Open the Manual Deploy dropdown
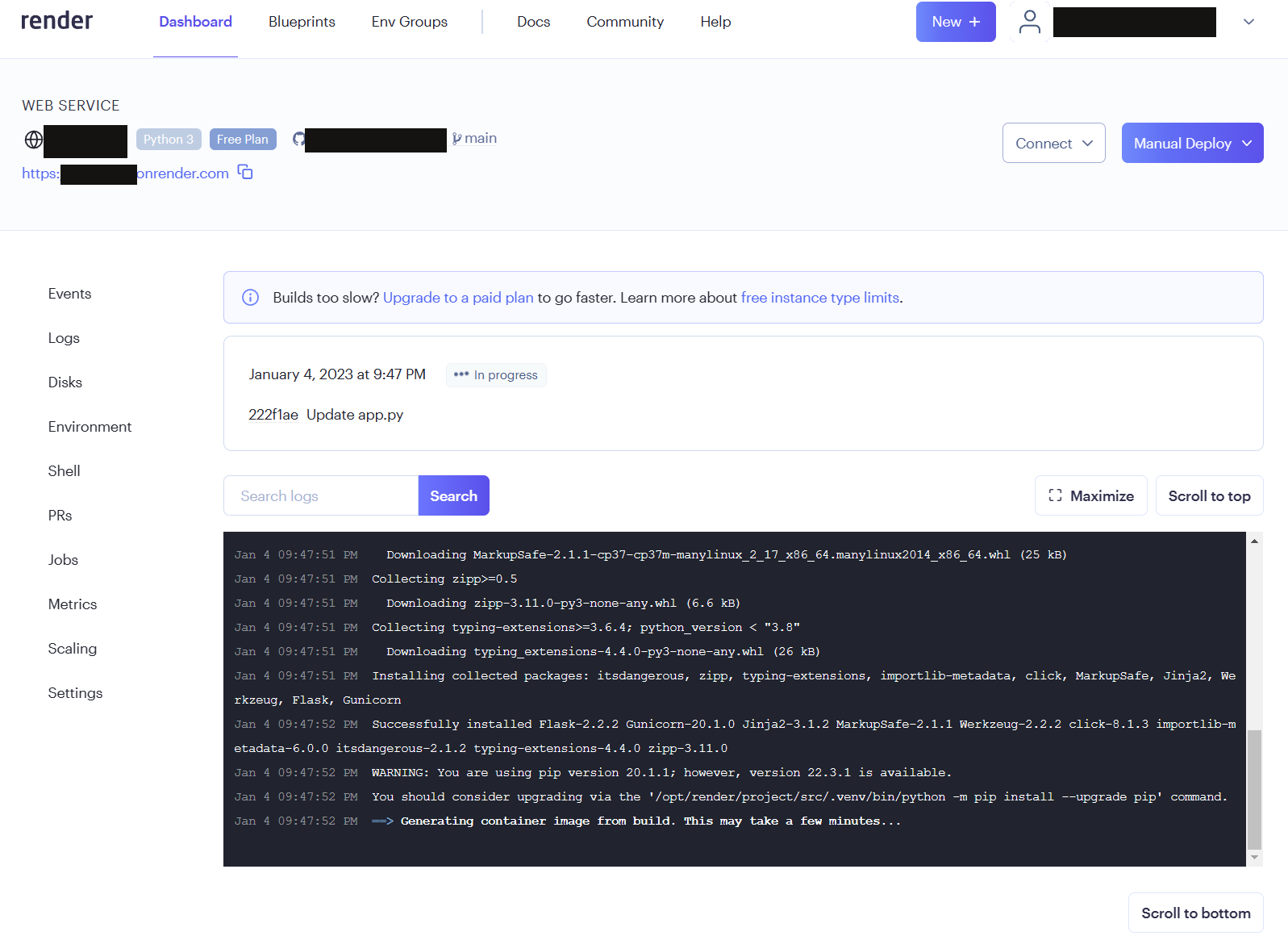This screenshot has width=1288, height=936. click(x=1192, y=143)
